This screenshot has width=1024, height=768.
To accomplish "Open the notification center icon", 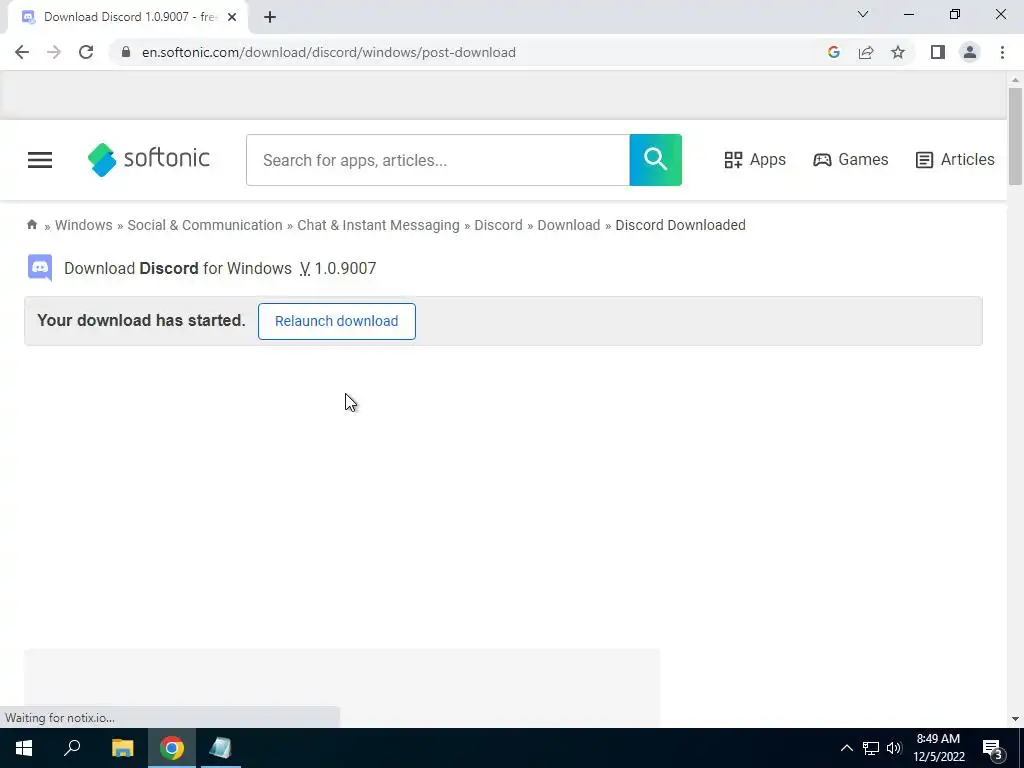I will [x=993, y=748].
